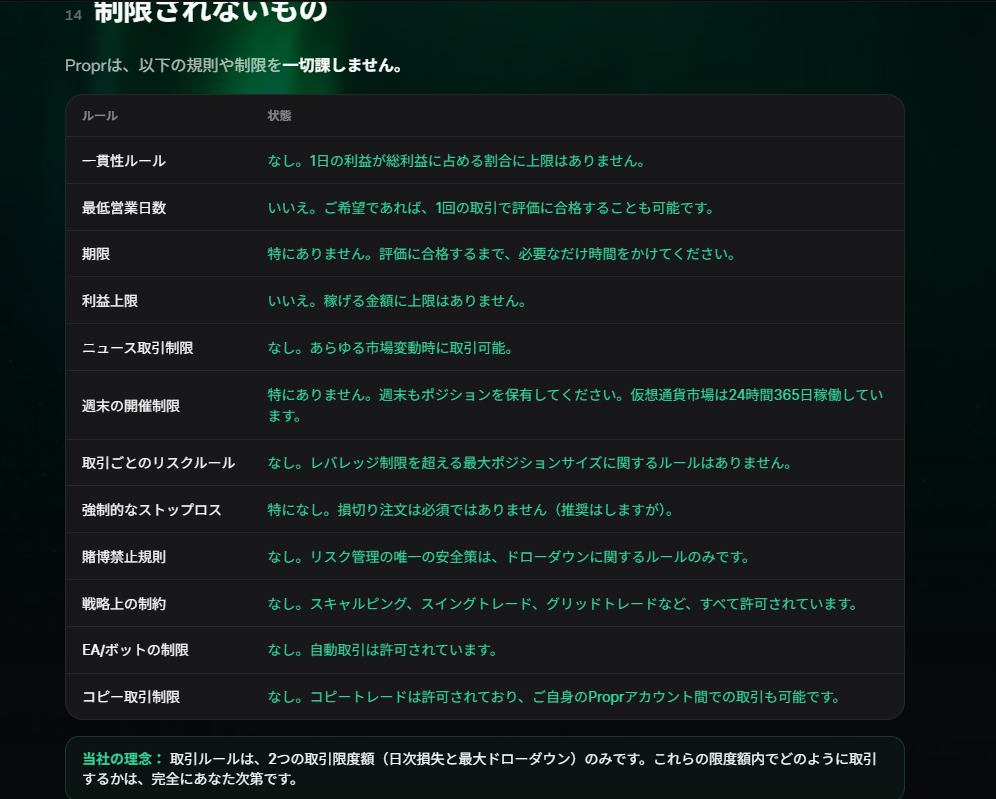Viewport: 996px width, 799px height.
Task: Click the text about '仮想通貨市場は24時間365日稼働'
Action: coord(575,405)
